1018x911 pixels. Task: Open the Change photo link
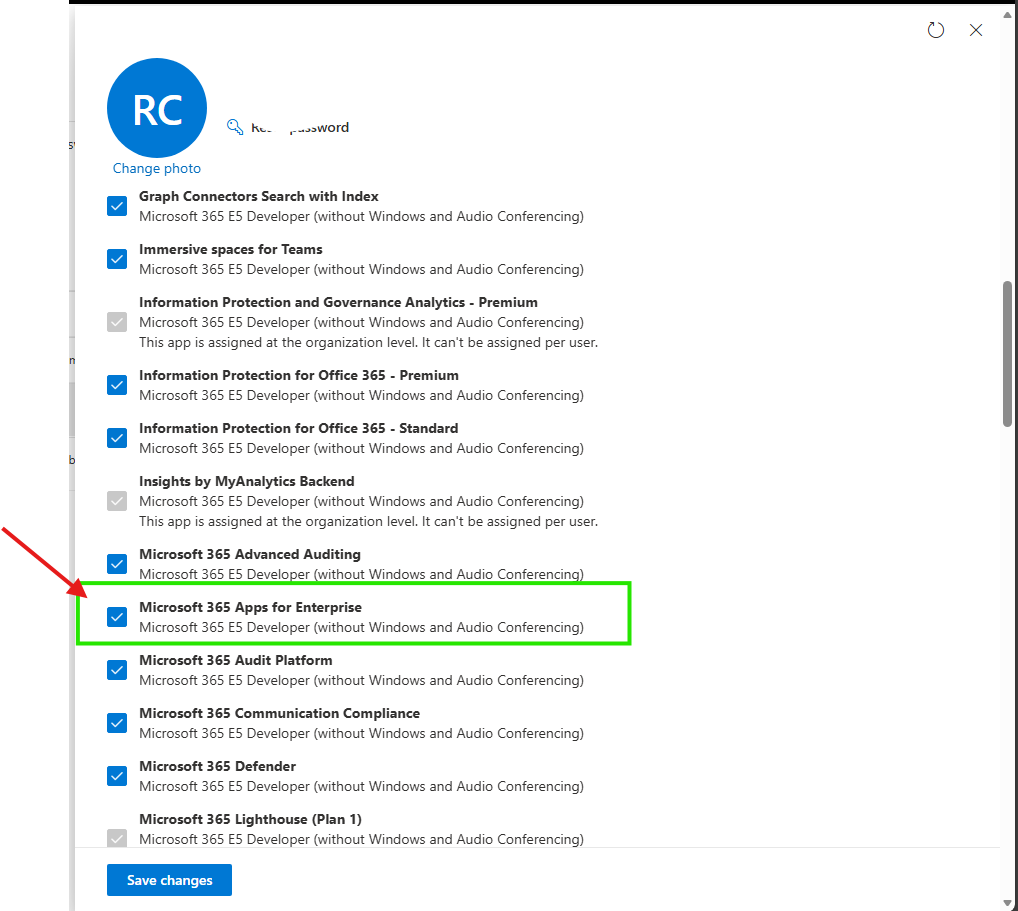(x=156, y=168)
